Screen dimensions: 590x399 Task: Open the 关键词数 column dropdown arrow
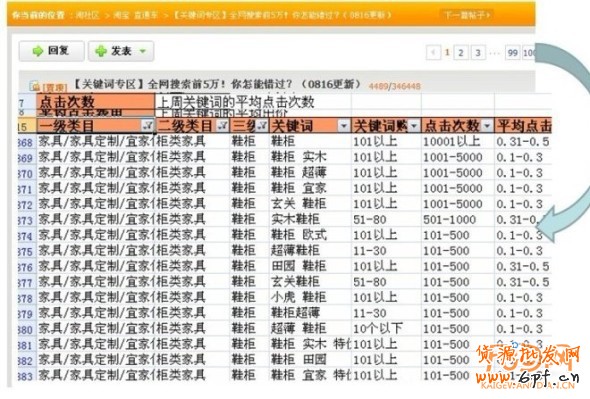(x=414, y=125)
